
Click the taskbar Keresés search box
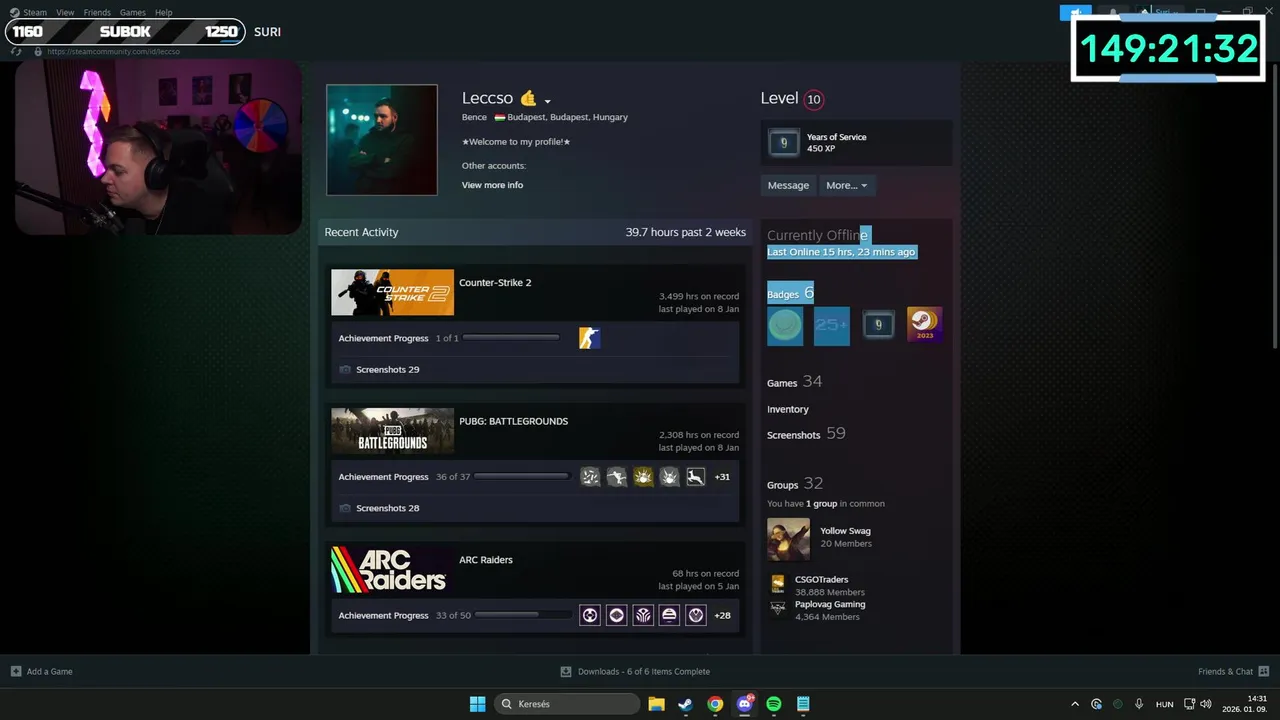tap(567, 704)
